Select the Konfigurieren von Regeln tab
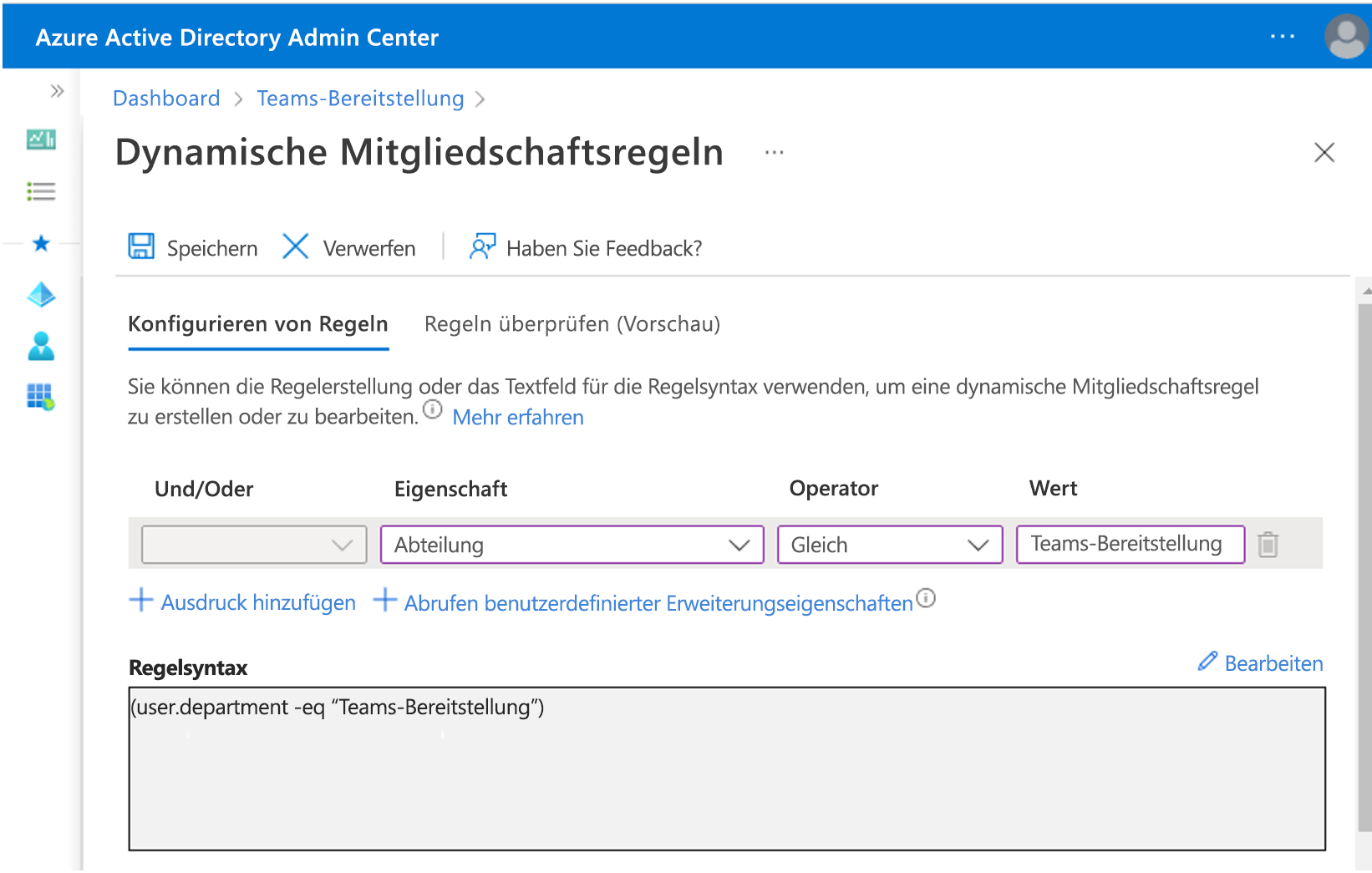 (x=258, y=324)
